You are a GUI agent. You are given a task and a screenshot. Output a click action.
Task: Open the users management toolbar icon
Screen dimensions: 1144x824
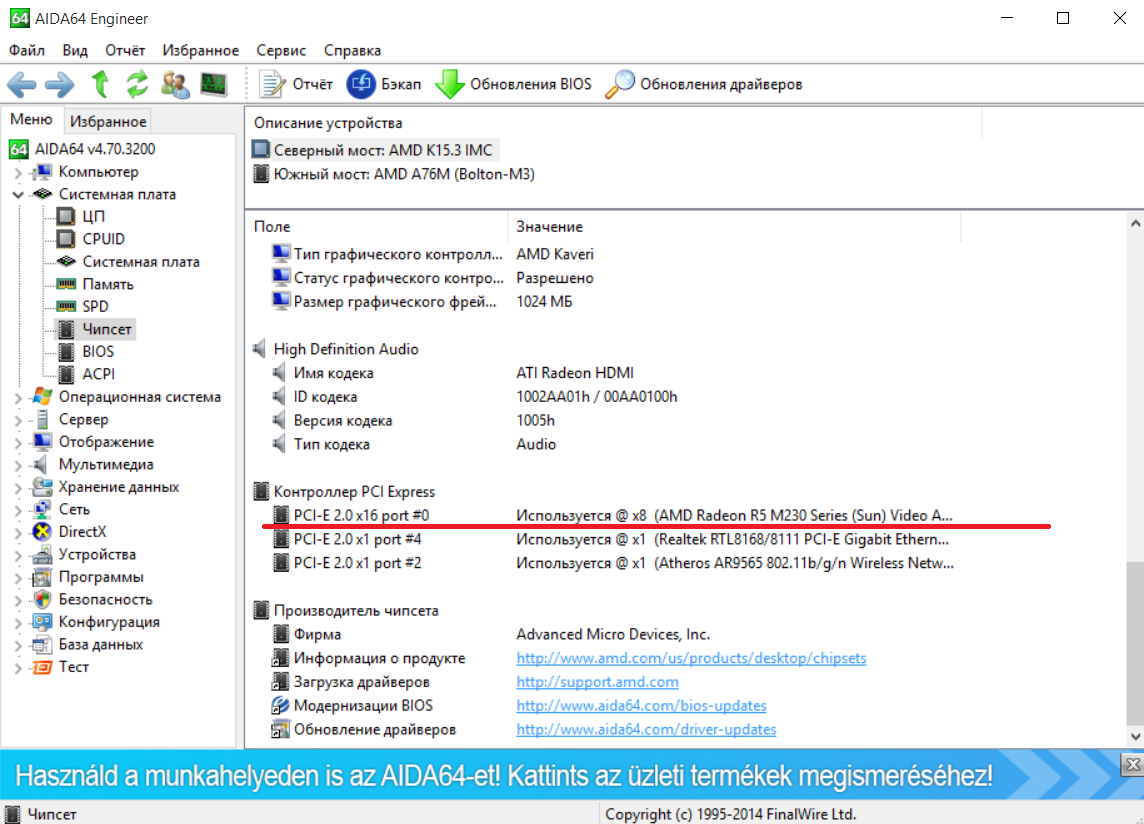[175, 84]
